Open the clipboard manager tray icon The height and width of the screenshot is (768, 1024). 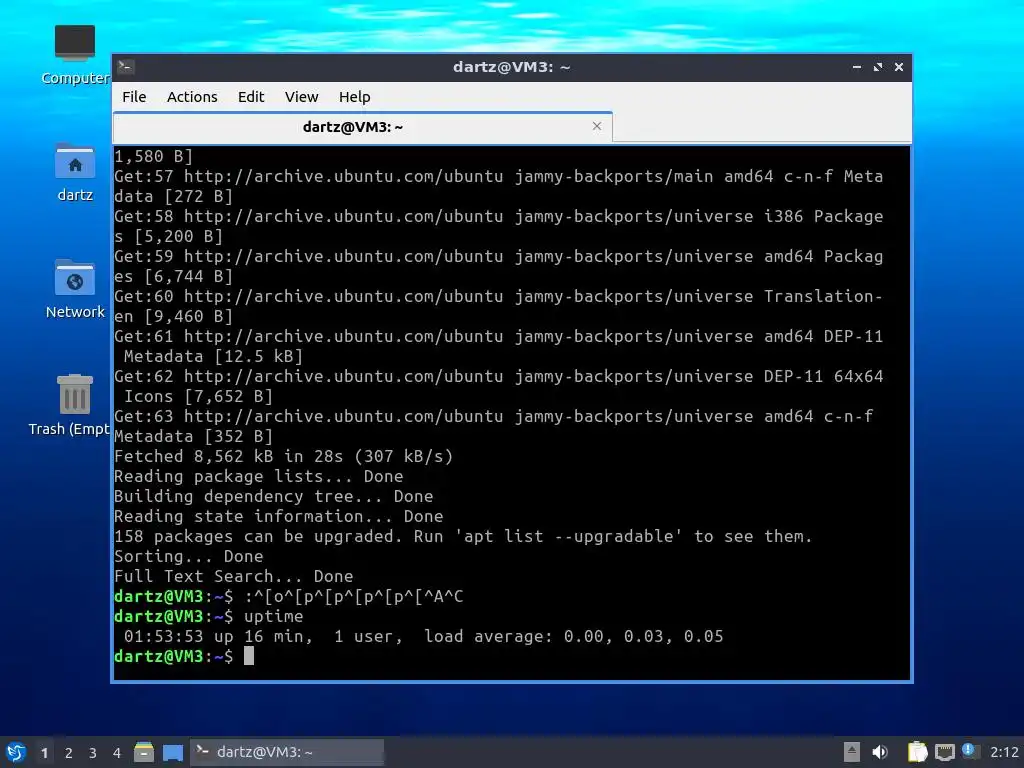pyautogui.click(x=918, y=752)
